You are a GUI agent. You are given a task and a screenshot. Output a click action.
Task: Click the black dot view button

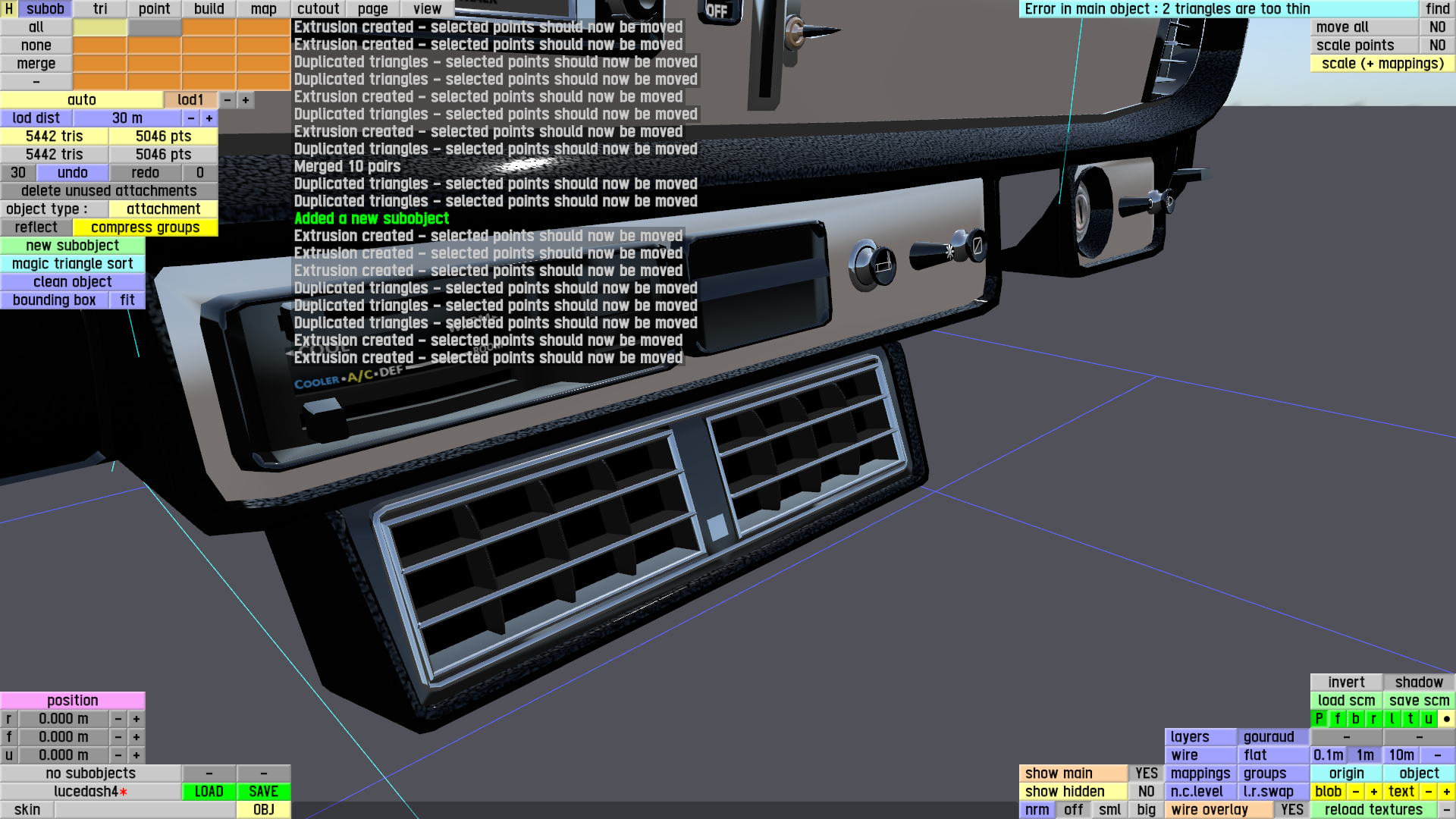pos(1446,718)
